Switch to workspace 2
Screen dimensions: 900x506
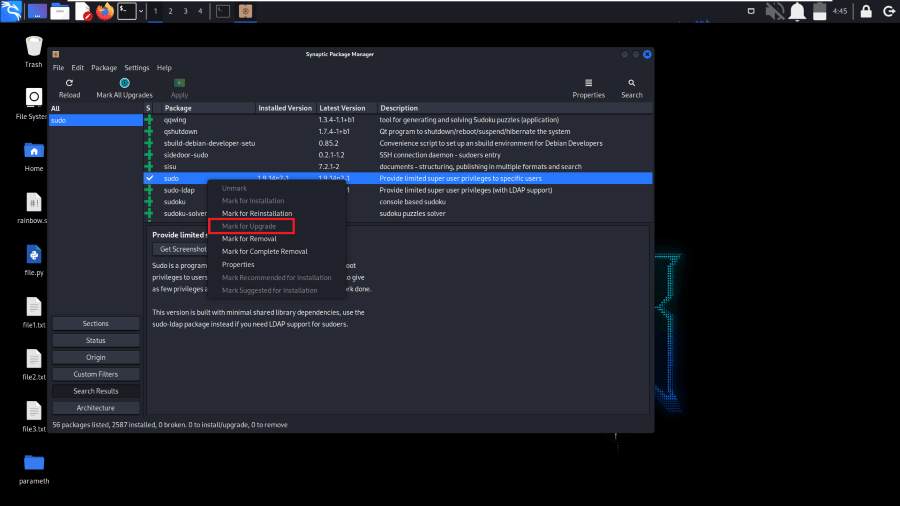[170, 11]
